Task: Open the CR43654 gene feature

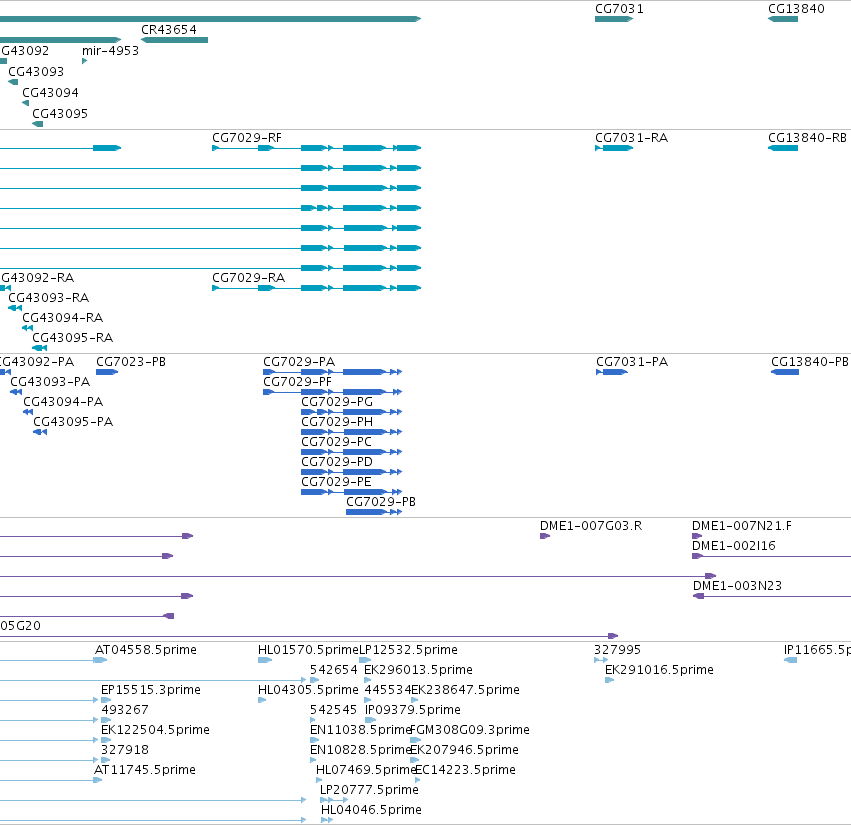Action: (x=174, y=40)
